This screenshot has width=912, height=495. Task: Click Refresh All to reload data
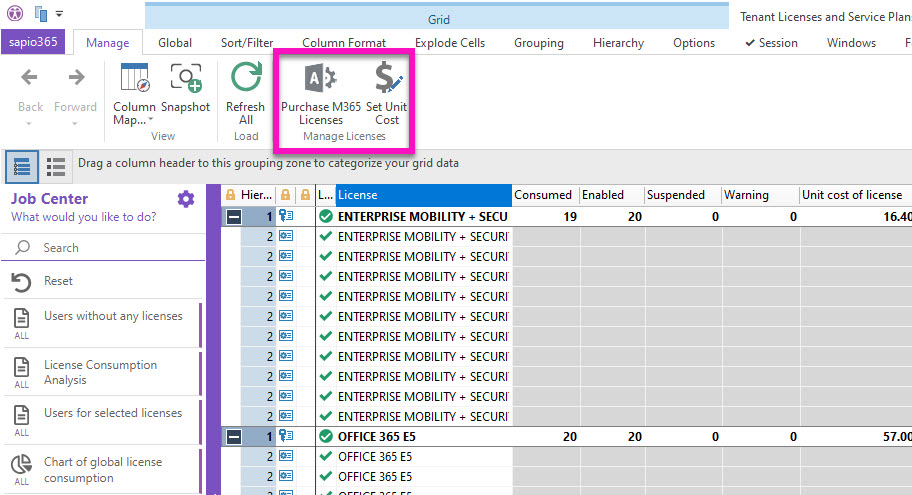tap(245, 93)
